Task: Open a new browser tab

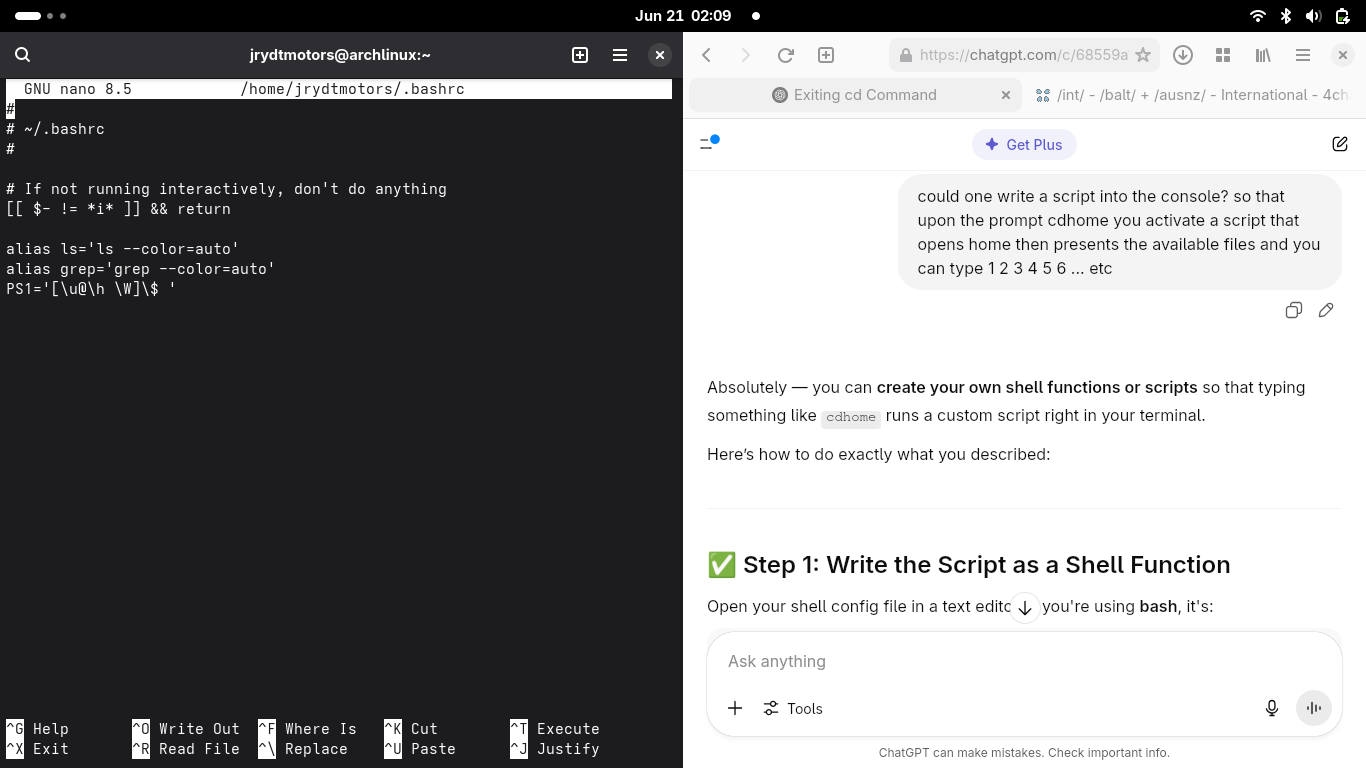Action: [826, 55]
